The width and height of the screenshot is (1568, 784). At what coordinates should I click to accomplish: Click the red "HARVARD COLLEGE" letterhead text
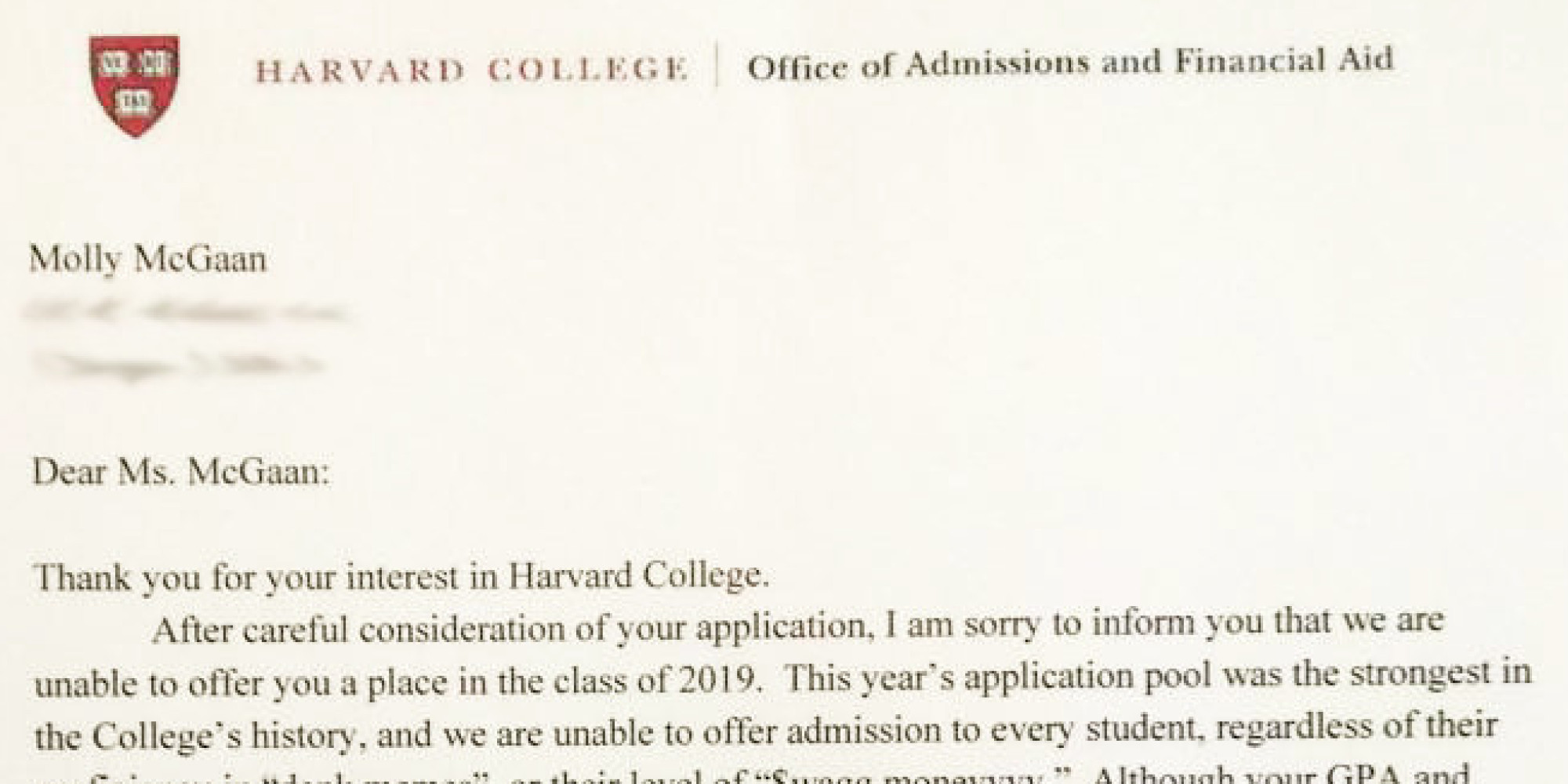coord(472,71)
